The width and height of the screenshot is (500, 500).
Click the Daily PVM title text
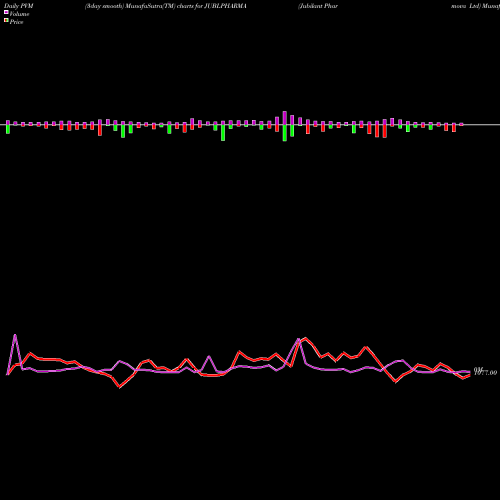pyautogui.click(x=19, y=6)
